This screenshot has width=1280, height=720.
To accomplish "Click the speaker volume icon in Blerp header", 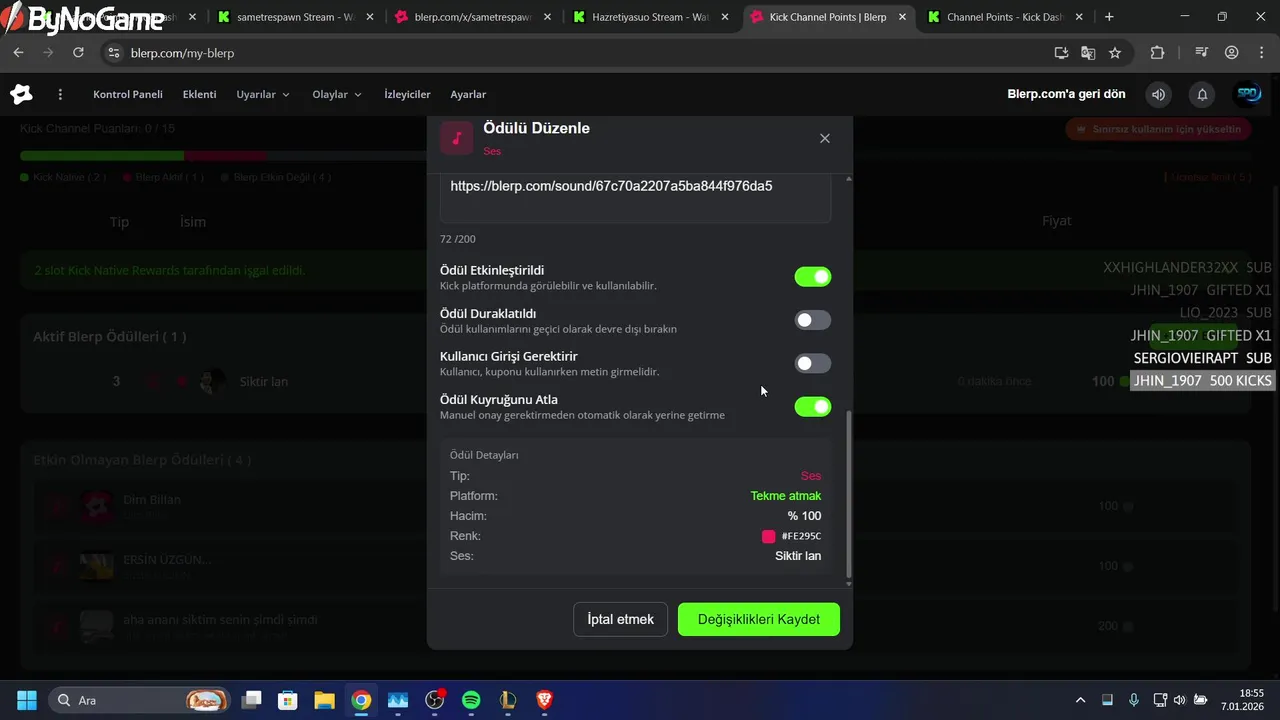I will 1158,94.
